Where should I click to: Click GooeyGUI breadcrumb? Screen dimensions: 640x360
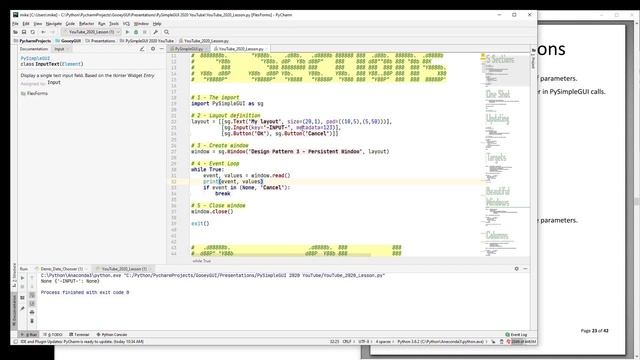click(x=68, y=41)
